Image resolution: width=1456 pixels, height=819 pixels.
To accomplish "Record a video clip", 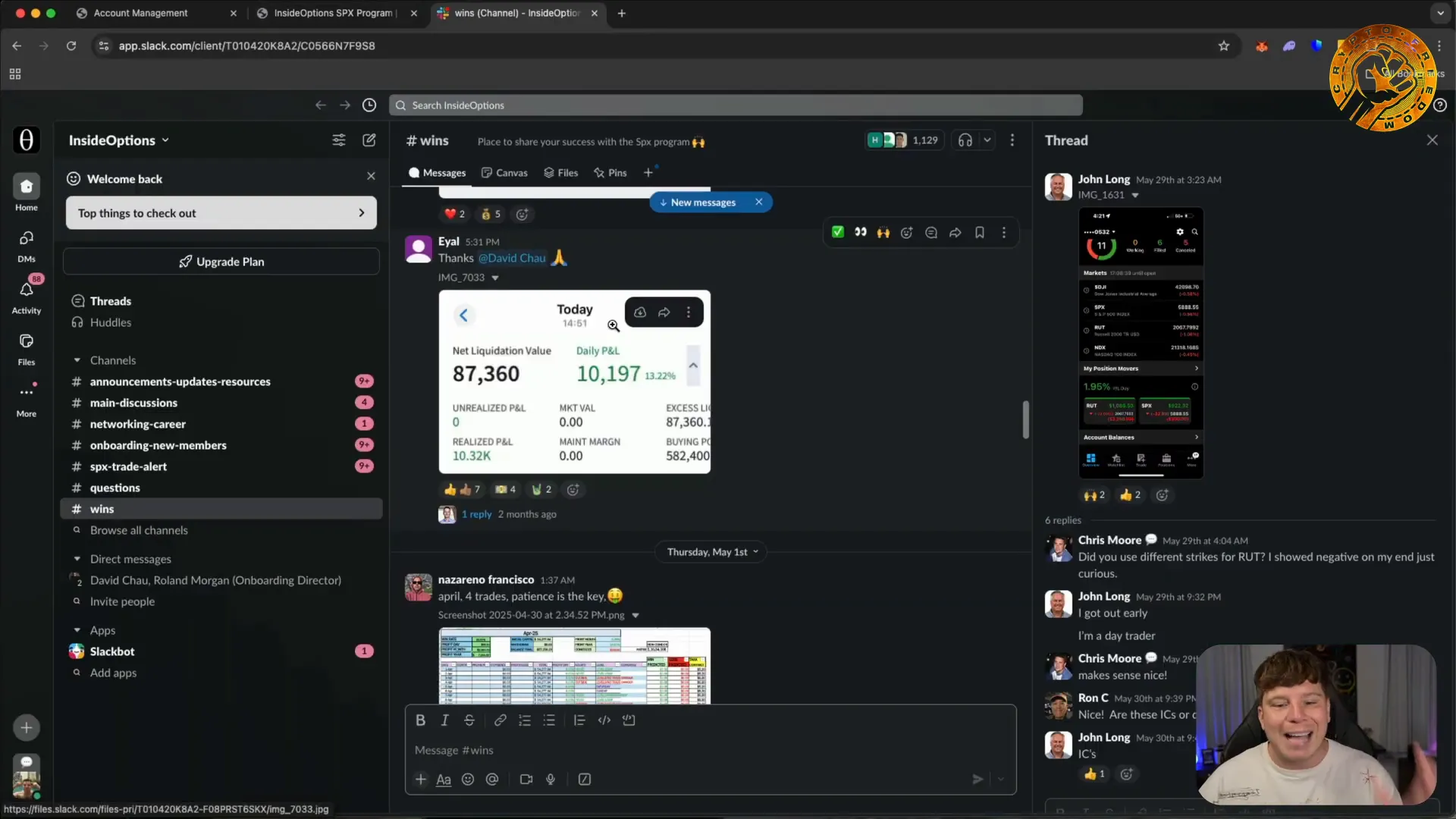I will [x=526, y=780].
